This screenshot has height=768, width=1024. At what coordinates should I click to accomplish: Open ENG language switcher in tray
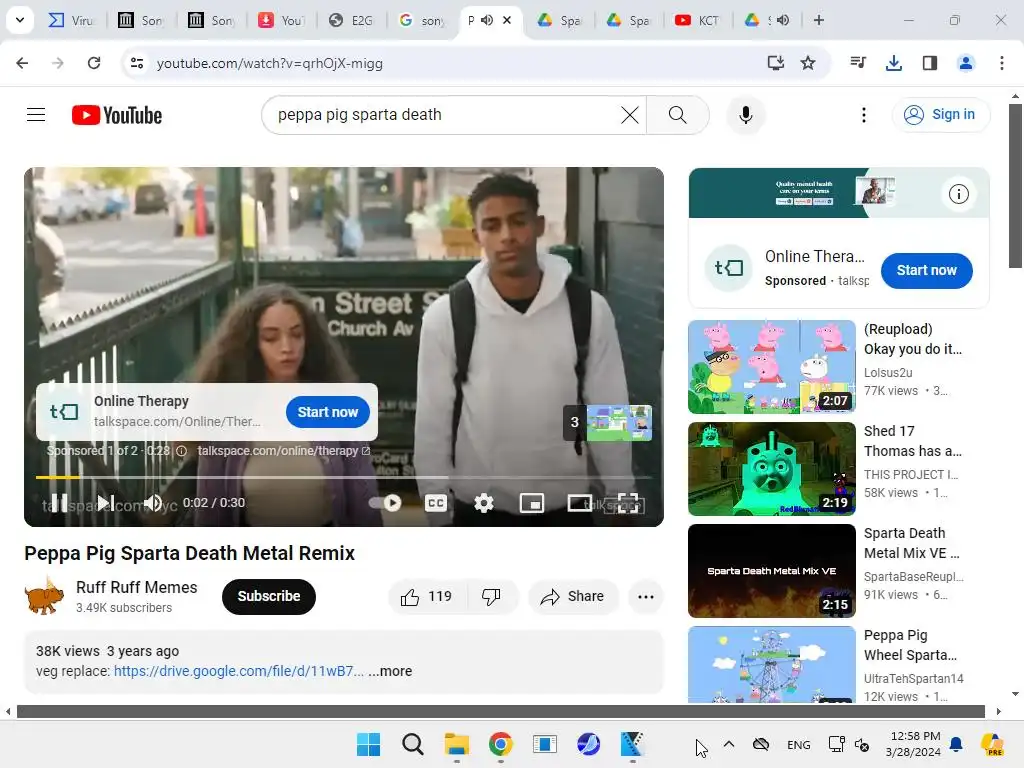799,745
